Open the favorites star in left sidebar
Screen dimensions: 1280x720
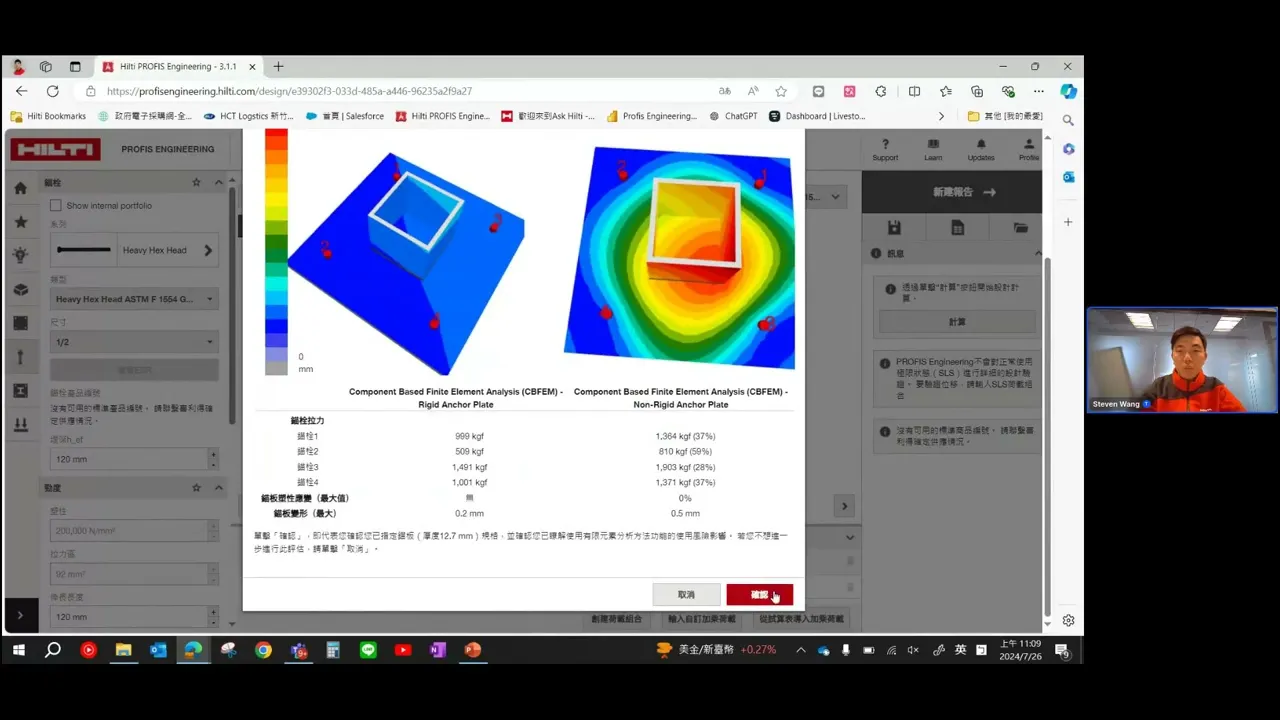(20, 222)
